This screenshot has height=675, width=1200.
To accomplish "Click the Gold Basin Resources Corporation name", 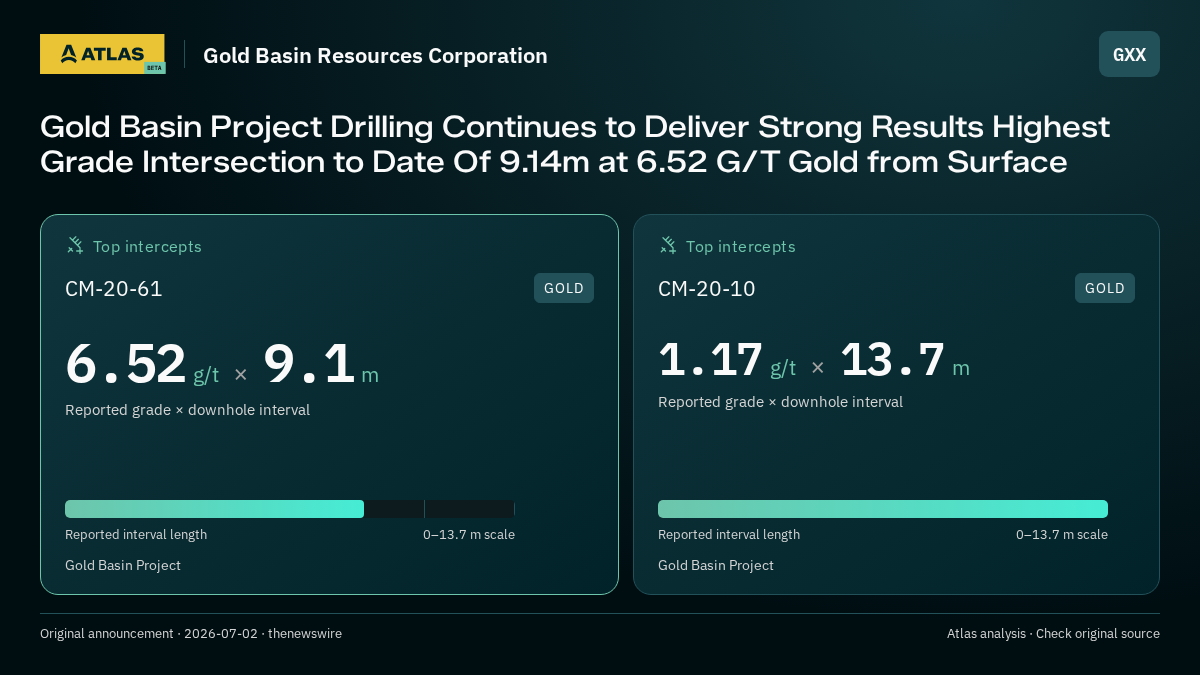I will 375,56.
